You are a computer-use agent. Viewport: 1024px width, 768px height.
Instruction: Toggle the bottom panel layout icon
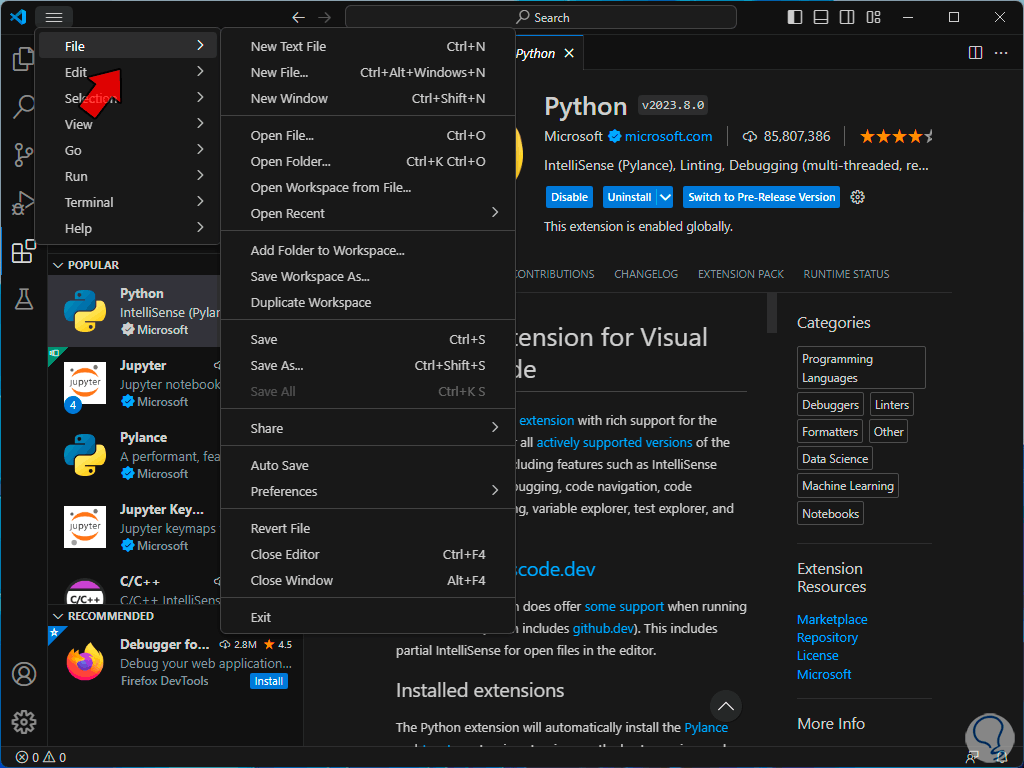coord(821,17)
